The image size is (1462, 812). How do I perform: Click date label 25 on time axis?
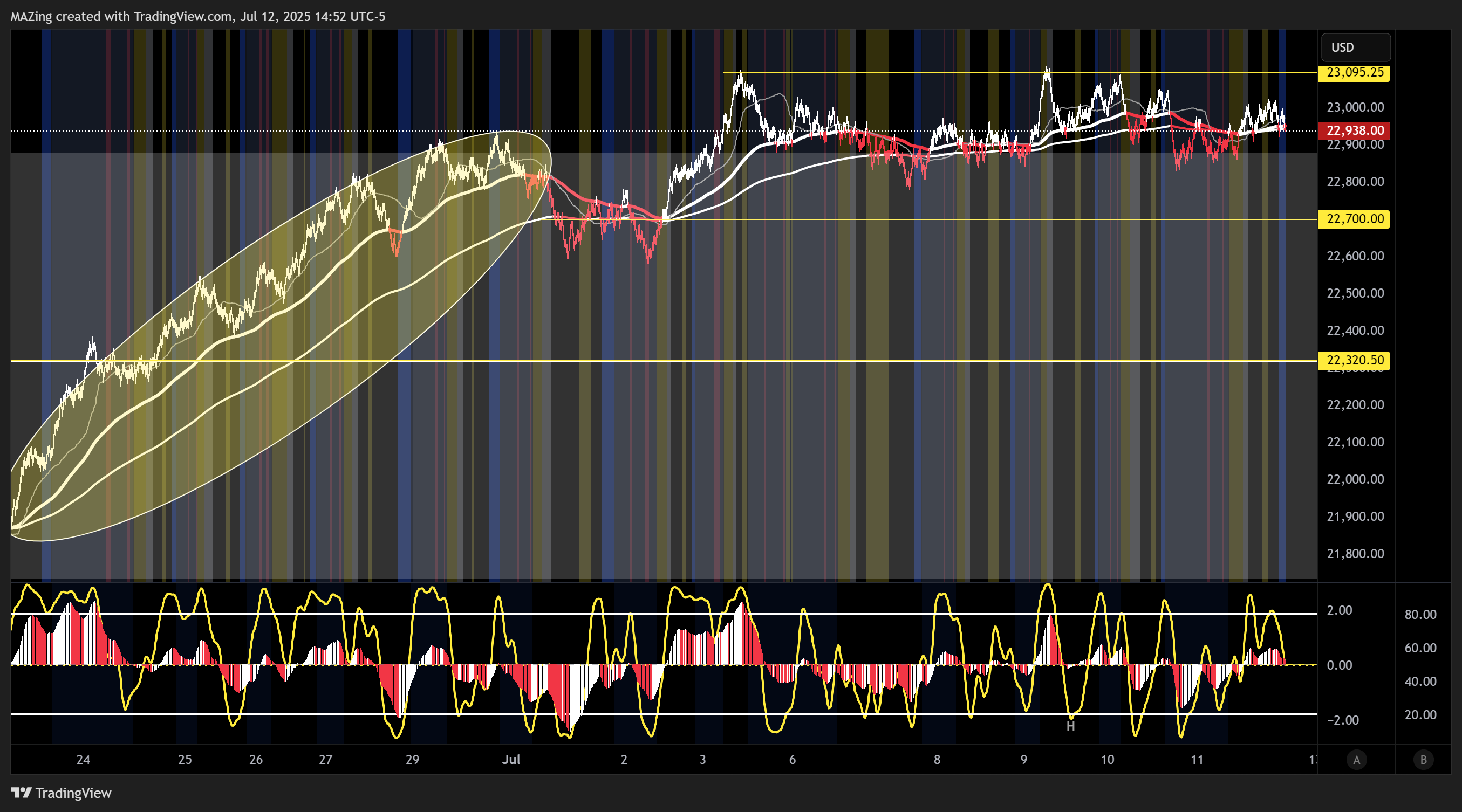[185, 760]
